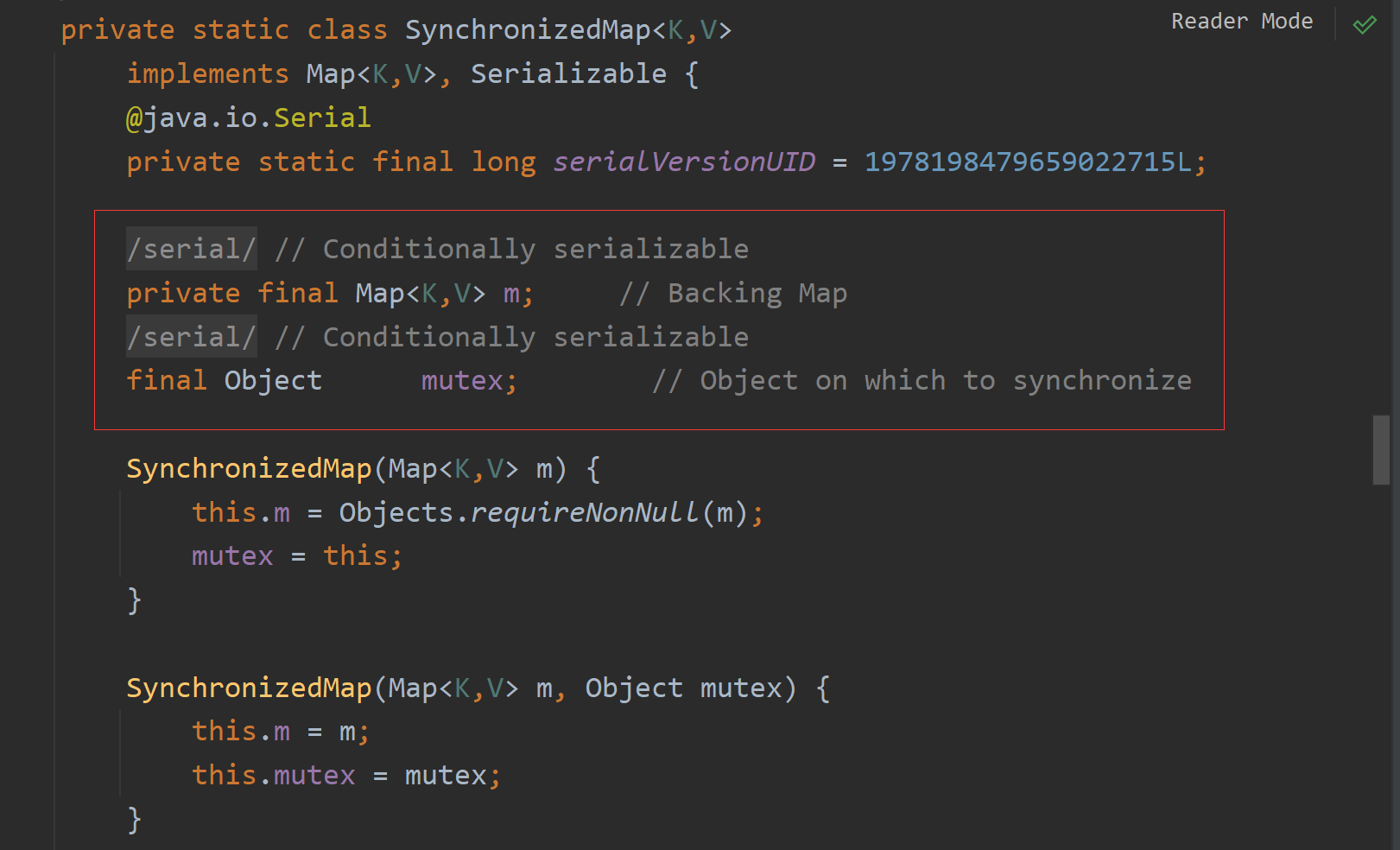Click the mutex field declaration

point(469,381)
